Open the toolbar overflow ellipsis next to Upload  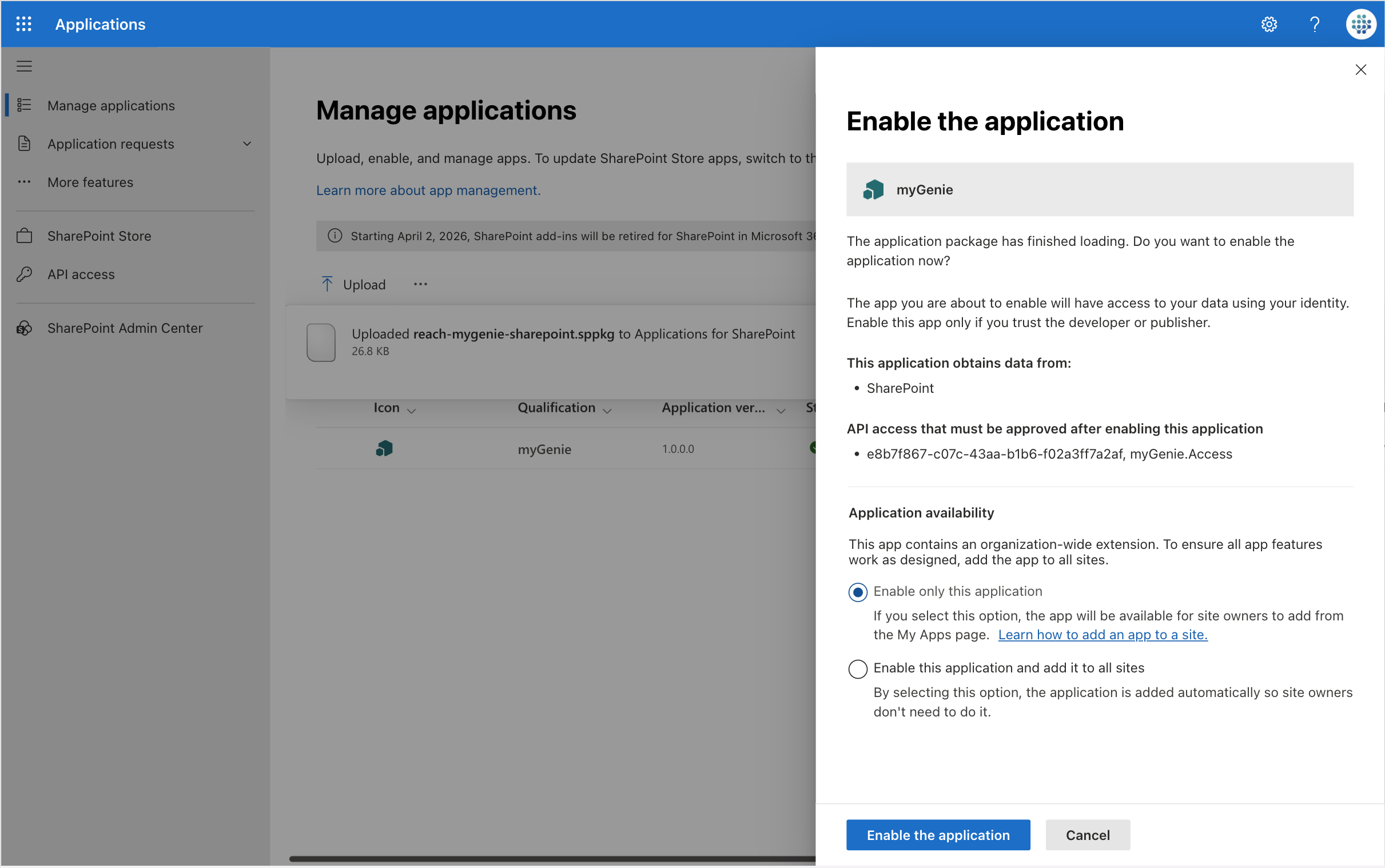(420, 284)
